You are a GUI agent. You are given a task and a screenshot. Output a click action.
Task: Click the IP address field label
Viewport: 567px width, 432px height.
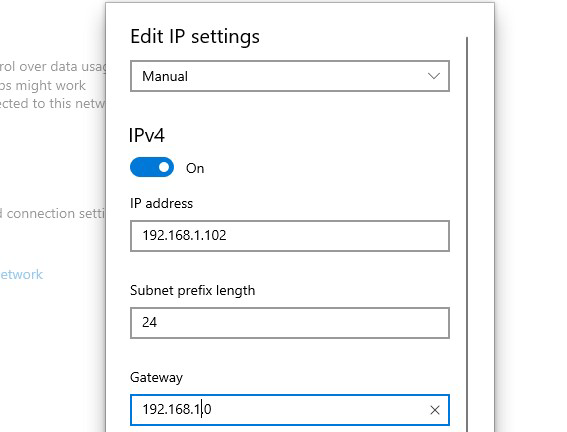161,203
